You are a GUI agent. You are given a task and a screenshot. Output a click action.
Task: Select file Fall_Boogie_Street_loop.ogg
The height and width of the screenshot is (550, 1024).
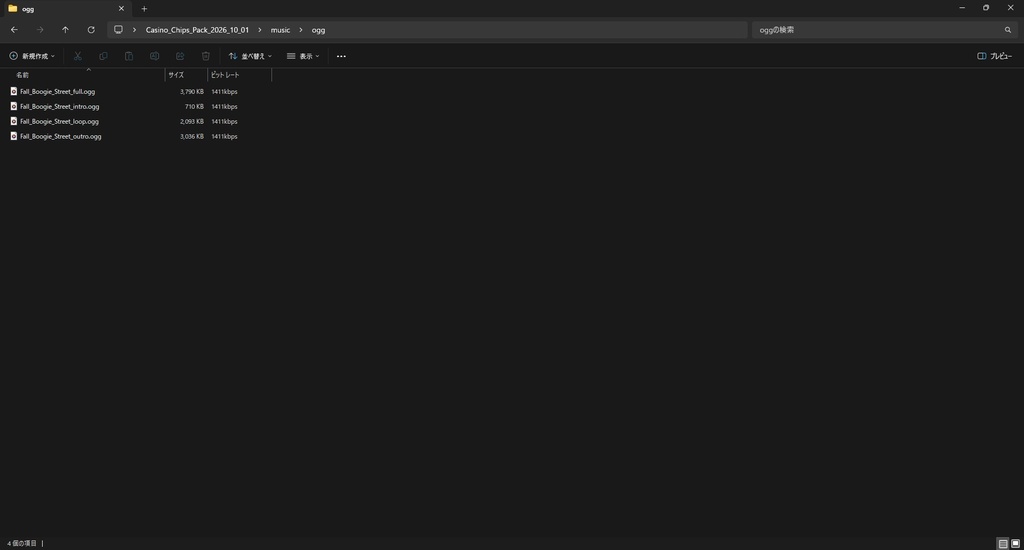(59, 121)
